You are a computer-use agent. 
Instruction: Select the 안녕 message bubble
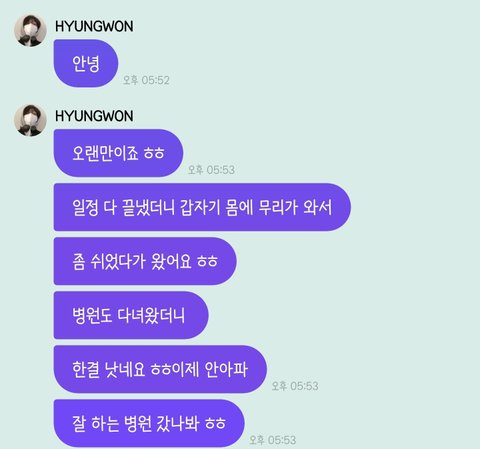(86, 63)
